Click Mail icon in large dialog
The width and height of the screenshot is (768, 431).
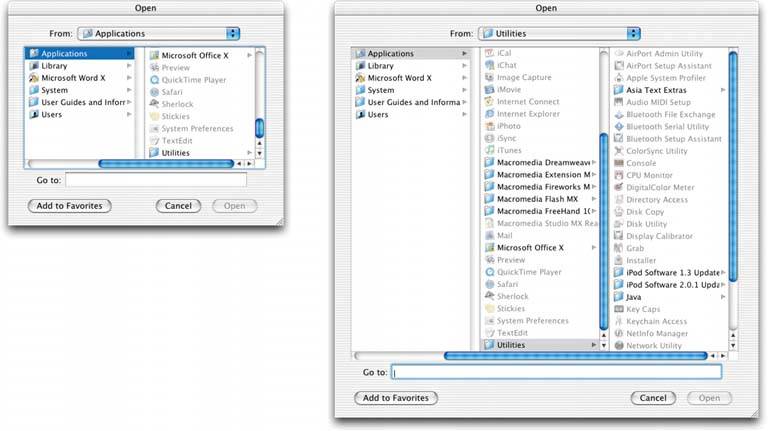coord(489,236)
